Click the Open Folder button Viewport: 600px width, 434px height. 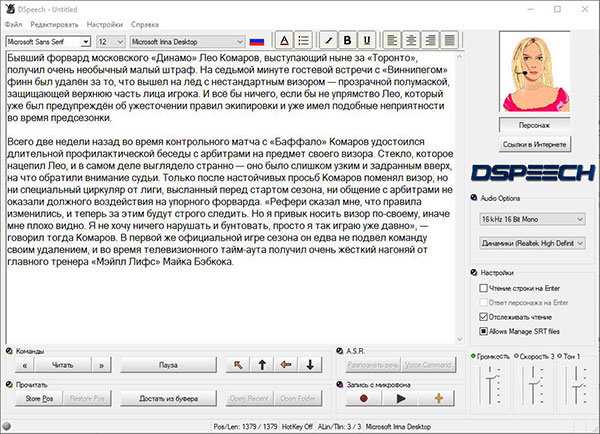pos(298,399)
